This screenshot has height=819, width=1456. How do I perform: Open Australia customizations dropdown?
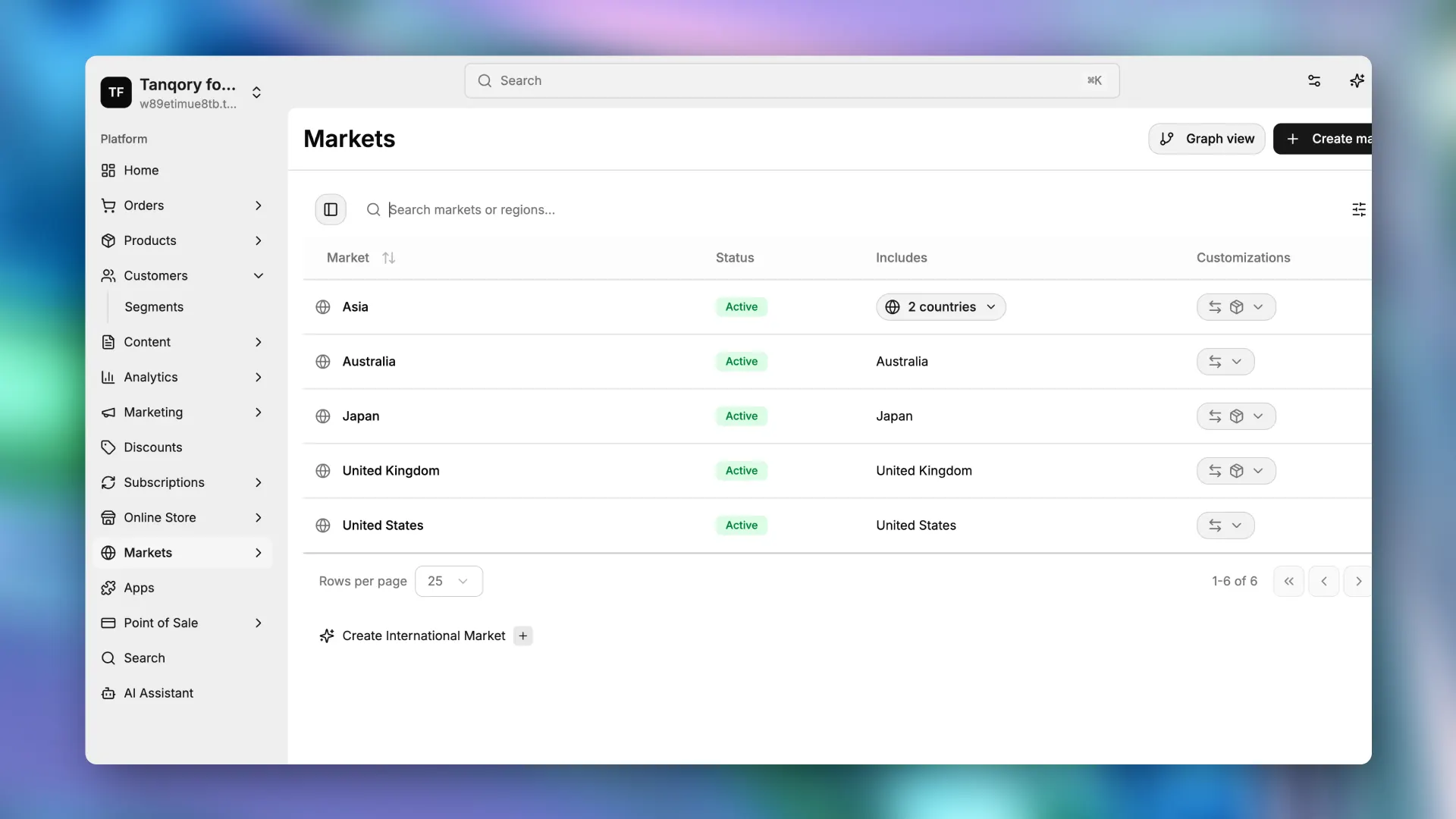pos(1225,362)
